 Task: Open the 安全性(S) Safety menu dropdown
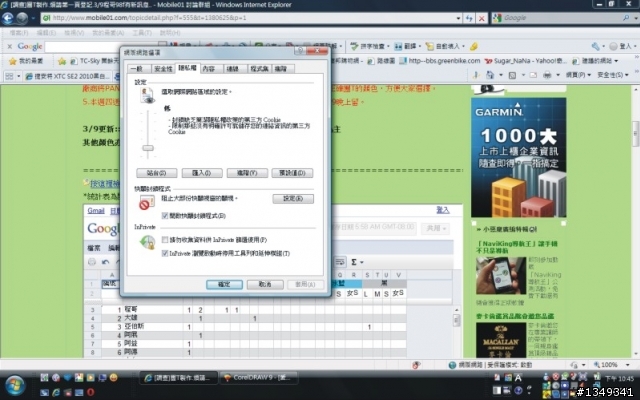coord(612,75)
